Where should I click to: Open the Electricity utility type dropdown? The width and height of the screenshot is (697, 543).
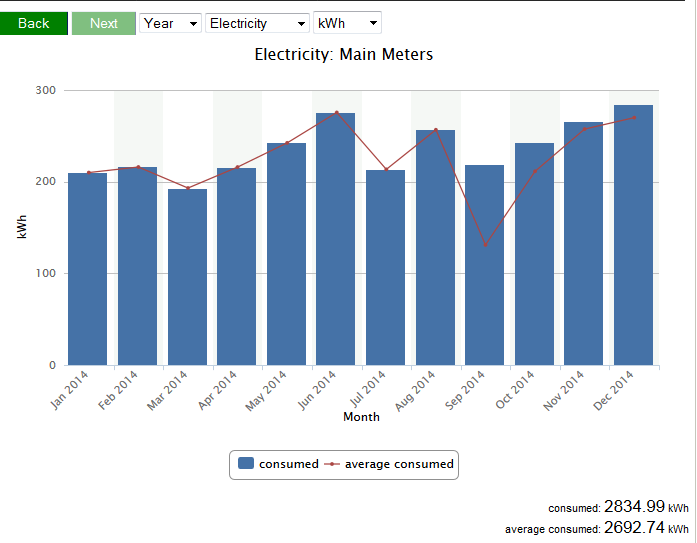point(257,23)
